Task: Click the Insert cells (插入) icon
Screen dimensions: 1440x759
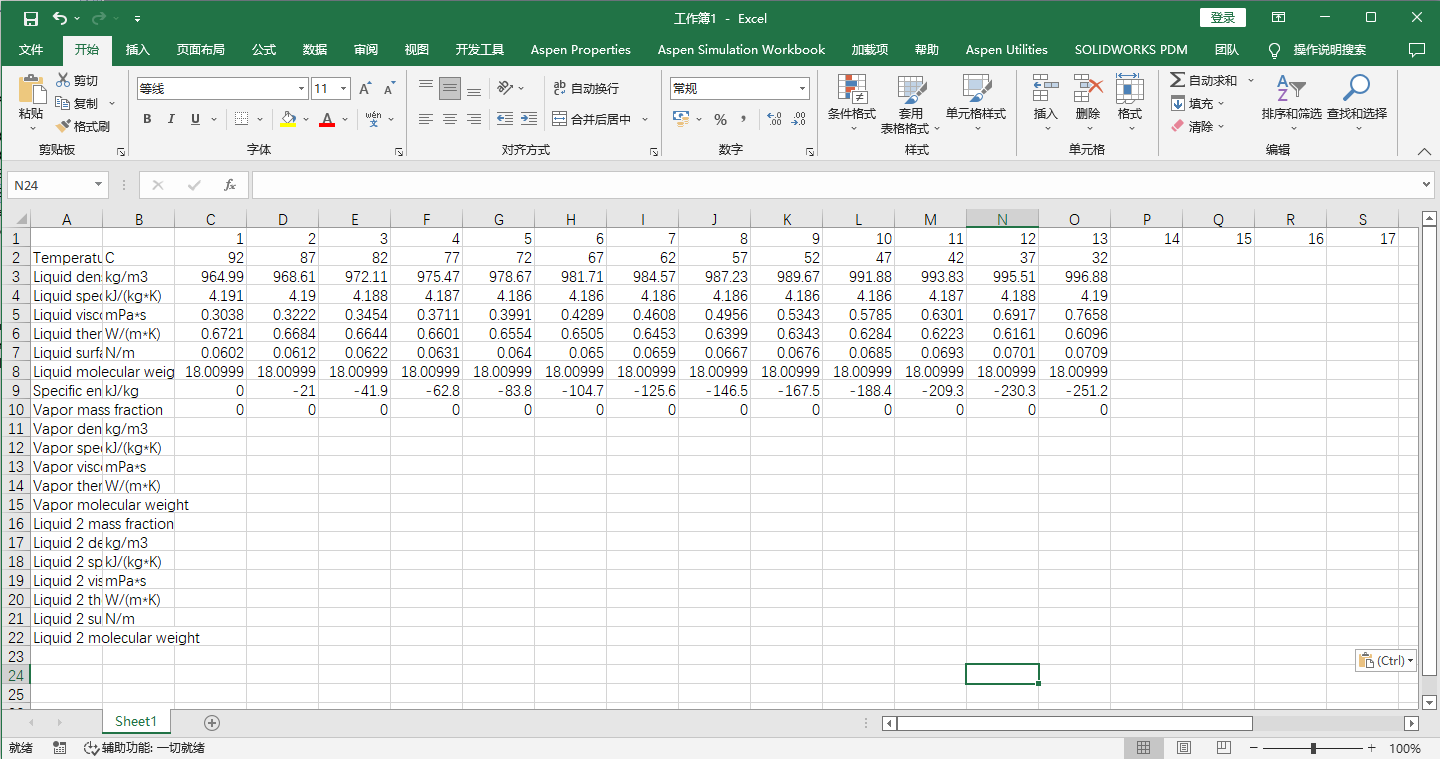Action: 1046,89
